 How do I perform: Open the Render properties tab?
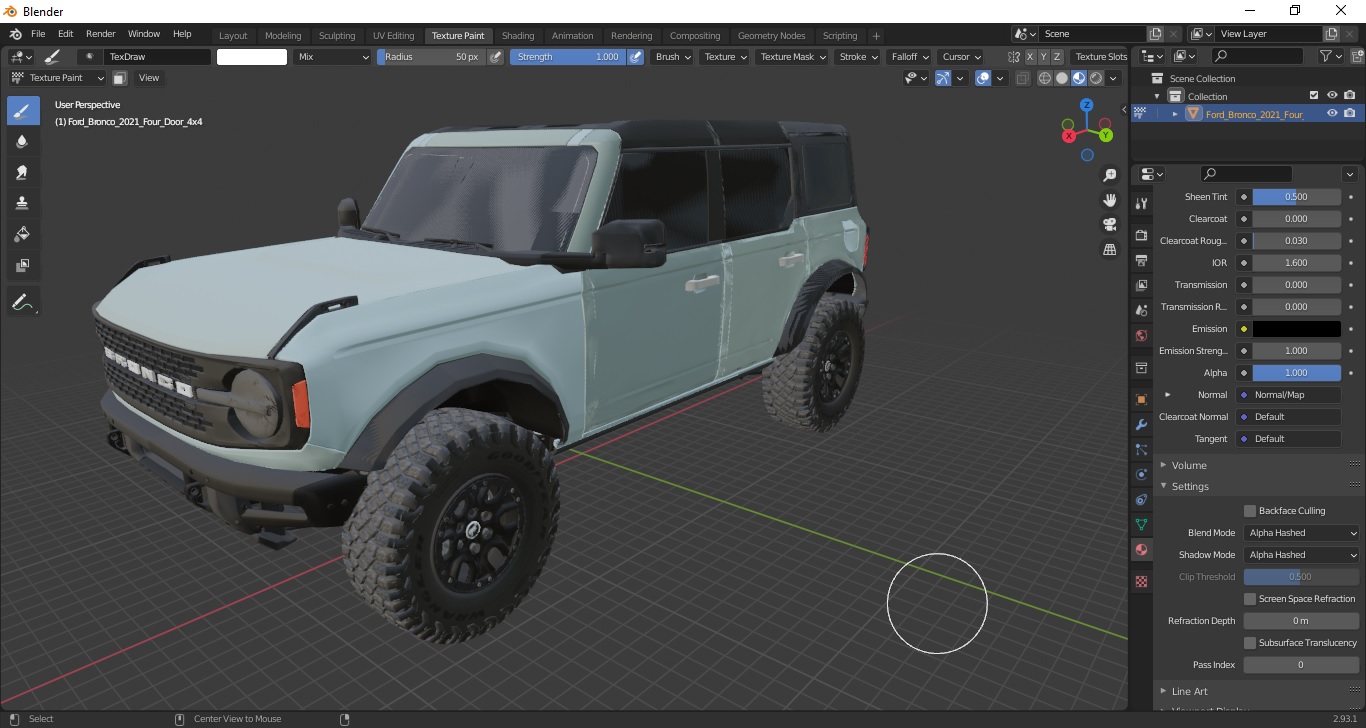tap(1141, 235)
